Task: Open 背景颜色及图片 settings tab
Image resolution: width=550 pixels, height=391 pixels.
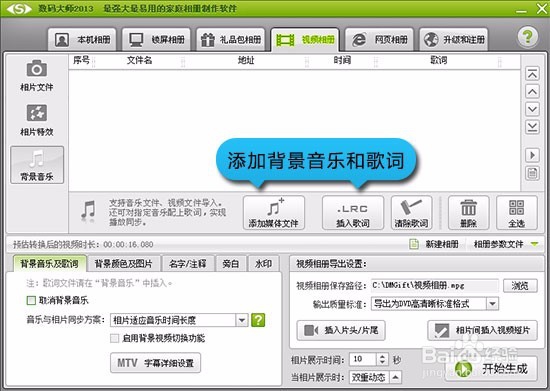Action: click(123, 264)
